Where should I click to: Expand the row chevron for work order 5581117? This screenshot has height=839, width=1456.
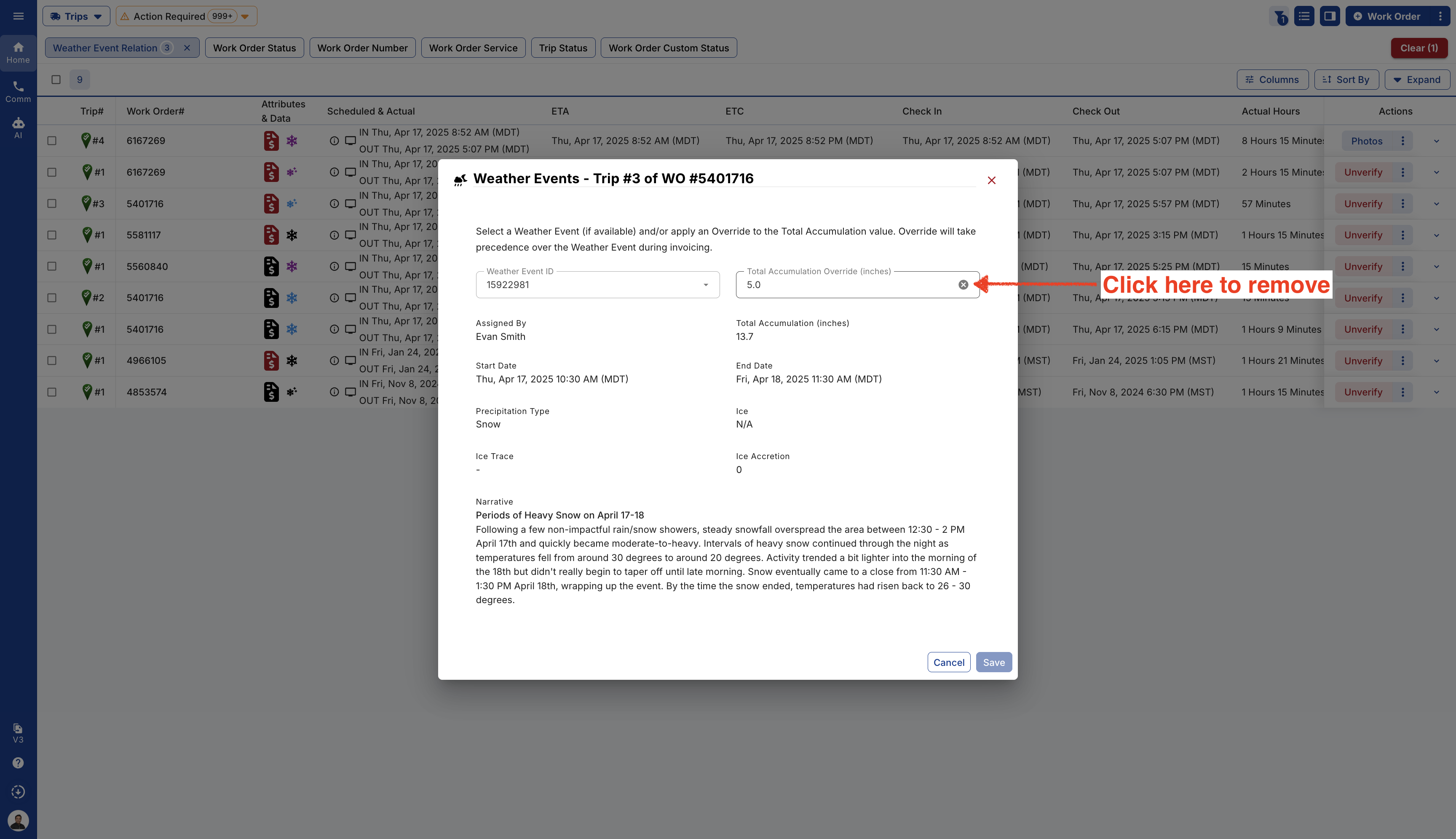tap(1436, 235)
